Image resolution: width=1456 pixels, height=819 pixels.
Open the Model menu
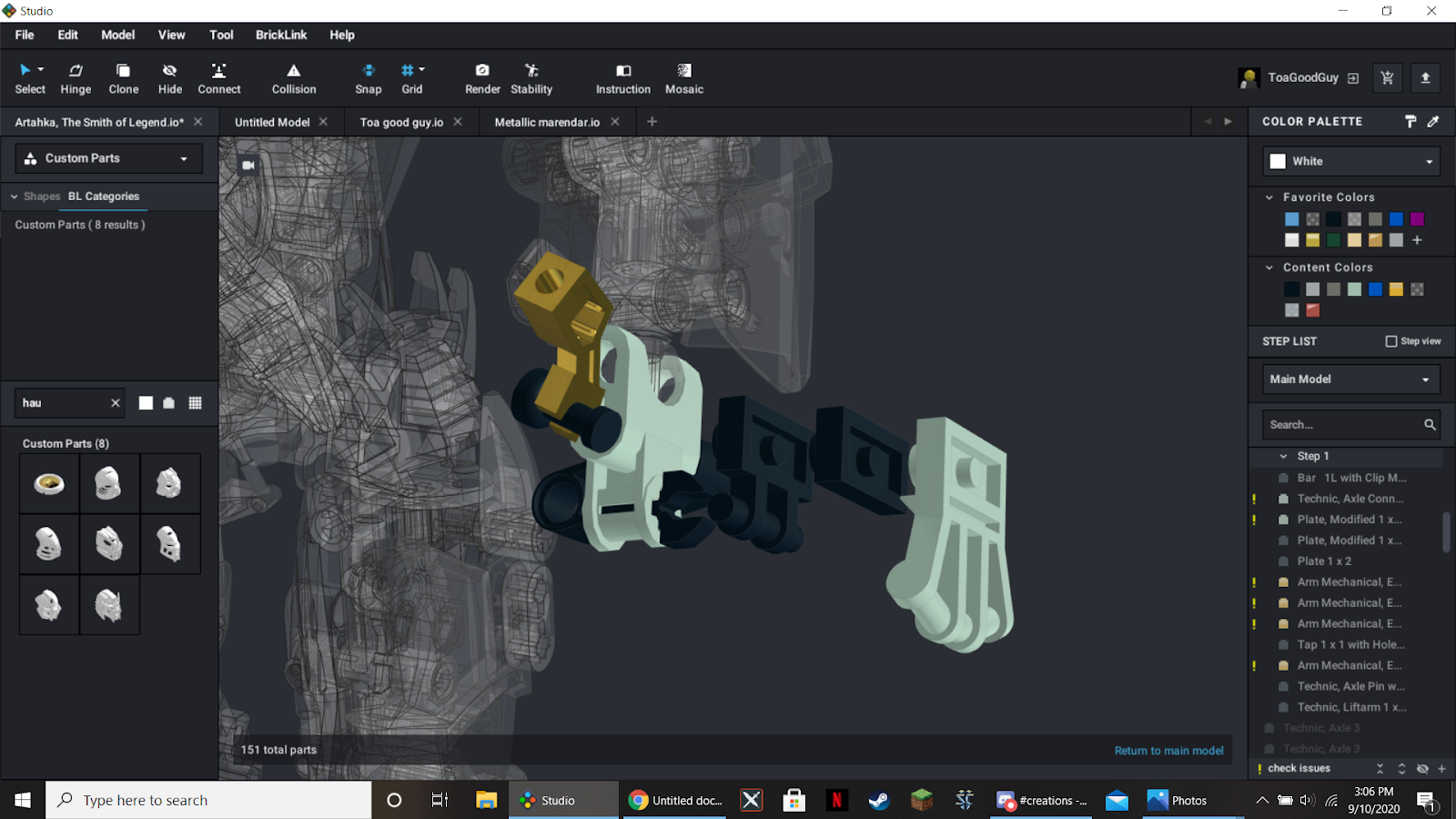click(118, 35)
